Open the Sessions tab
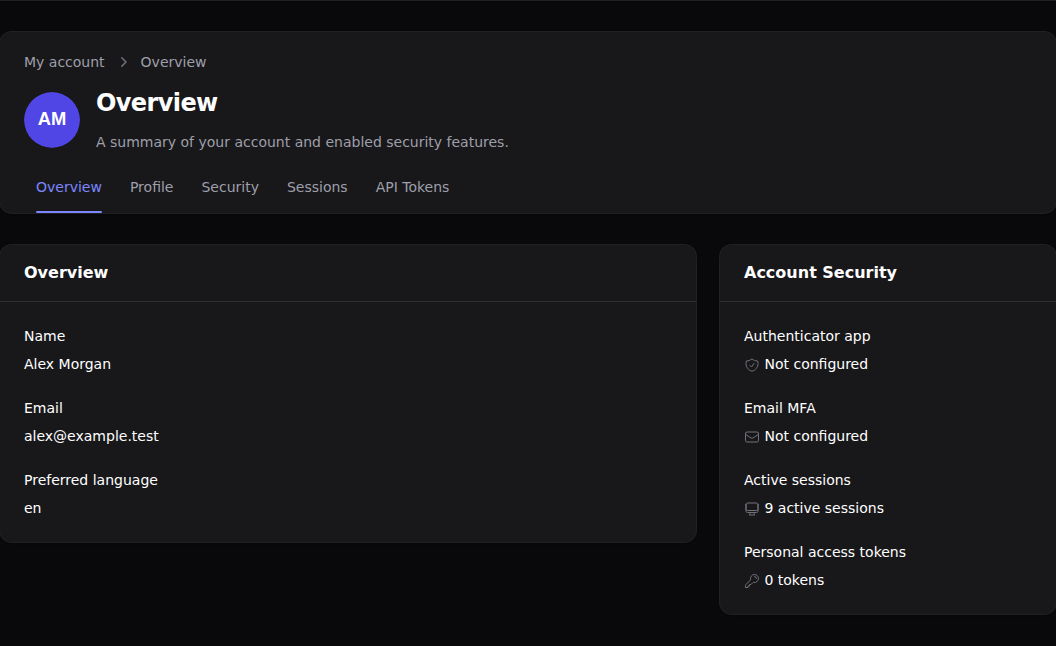This screenshot has height=646, width=1056. click(317, 187)
